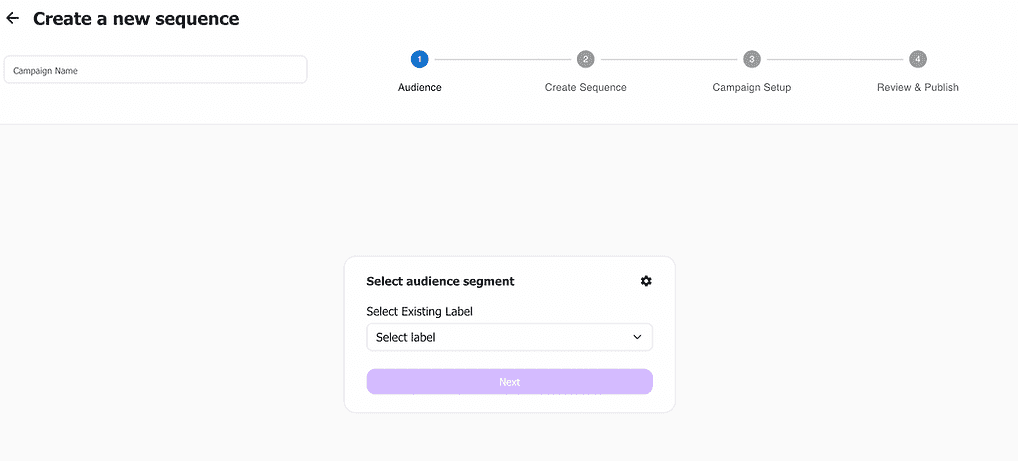Click the 'Create a new sequence' heading
The width and height of the screenshot is (1018, 461).
click(x=136, y=19)
